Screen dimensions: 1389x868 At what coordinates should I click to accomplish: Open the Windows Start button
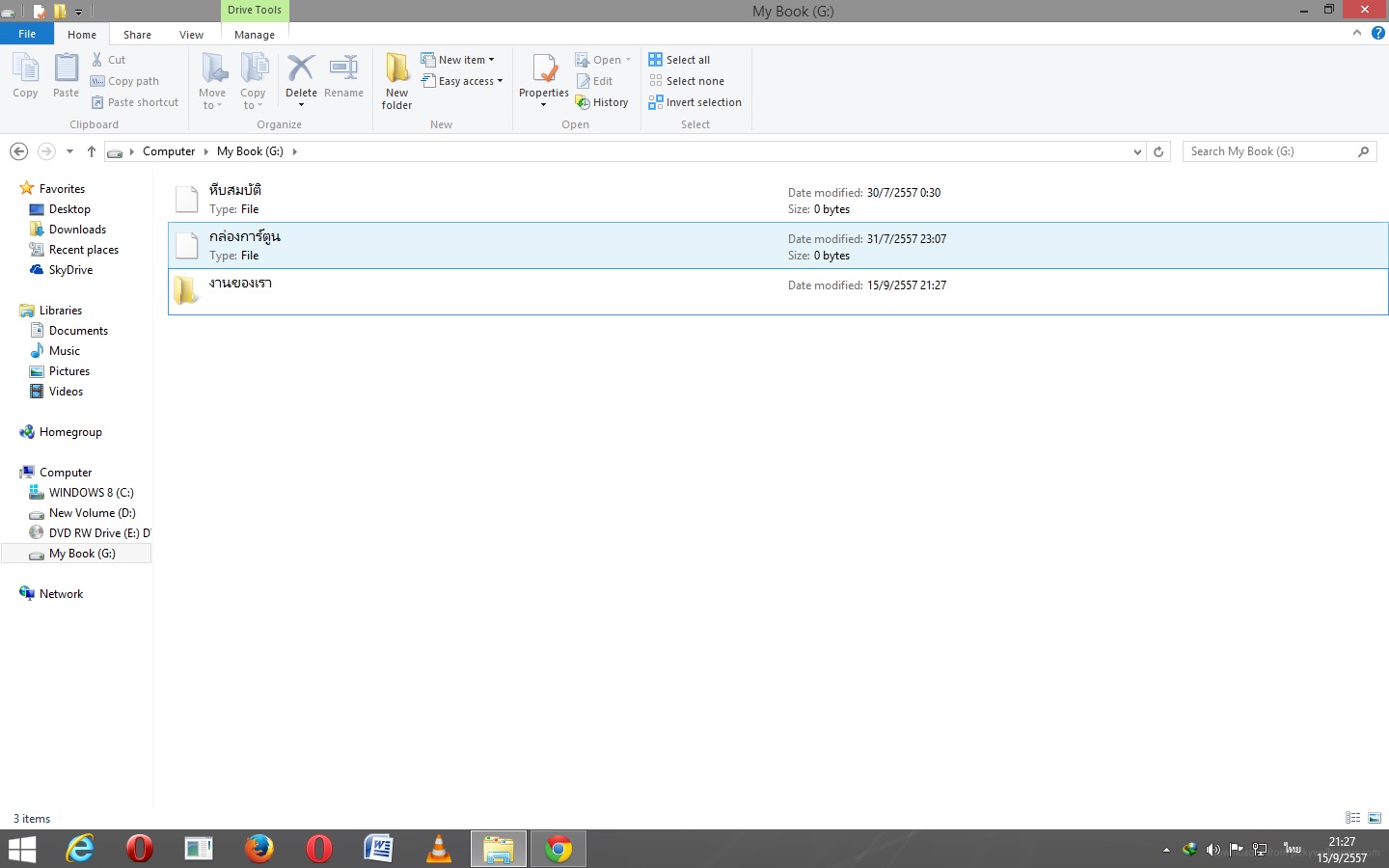[x=22, y=849]
